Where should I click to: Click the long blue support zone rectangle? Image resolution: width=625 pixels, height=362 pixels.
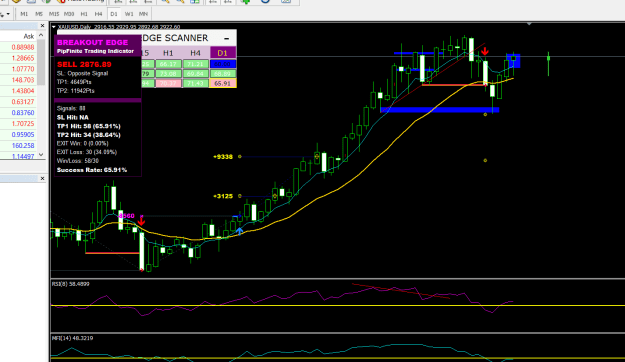(x=440, y=110)
